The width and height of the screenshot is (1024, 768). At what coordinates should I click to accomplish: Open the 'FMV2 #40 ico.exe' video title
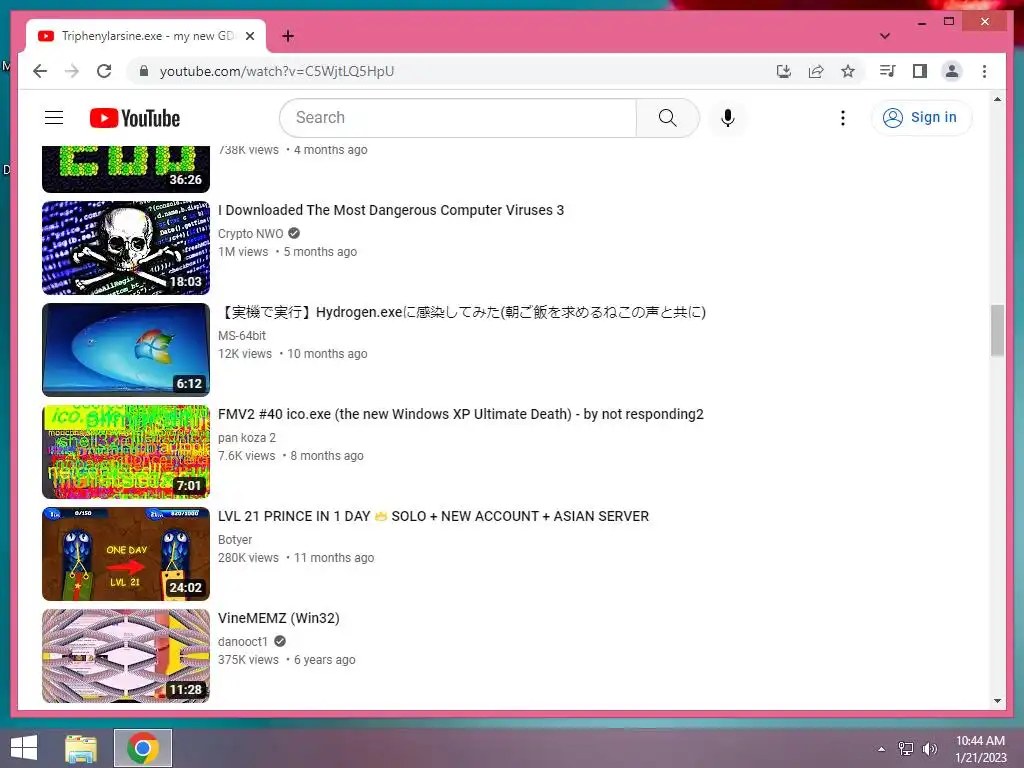coord(460,414)
